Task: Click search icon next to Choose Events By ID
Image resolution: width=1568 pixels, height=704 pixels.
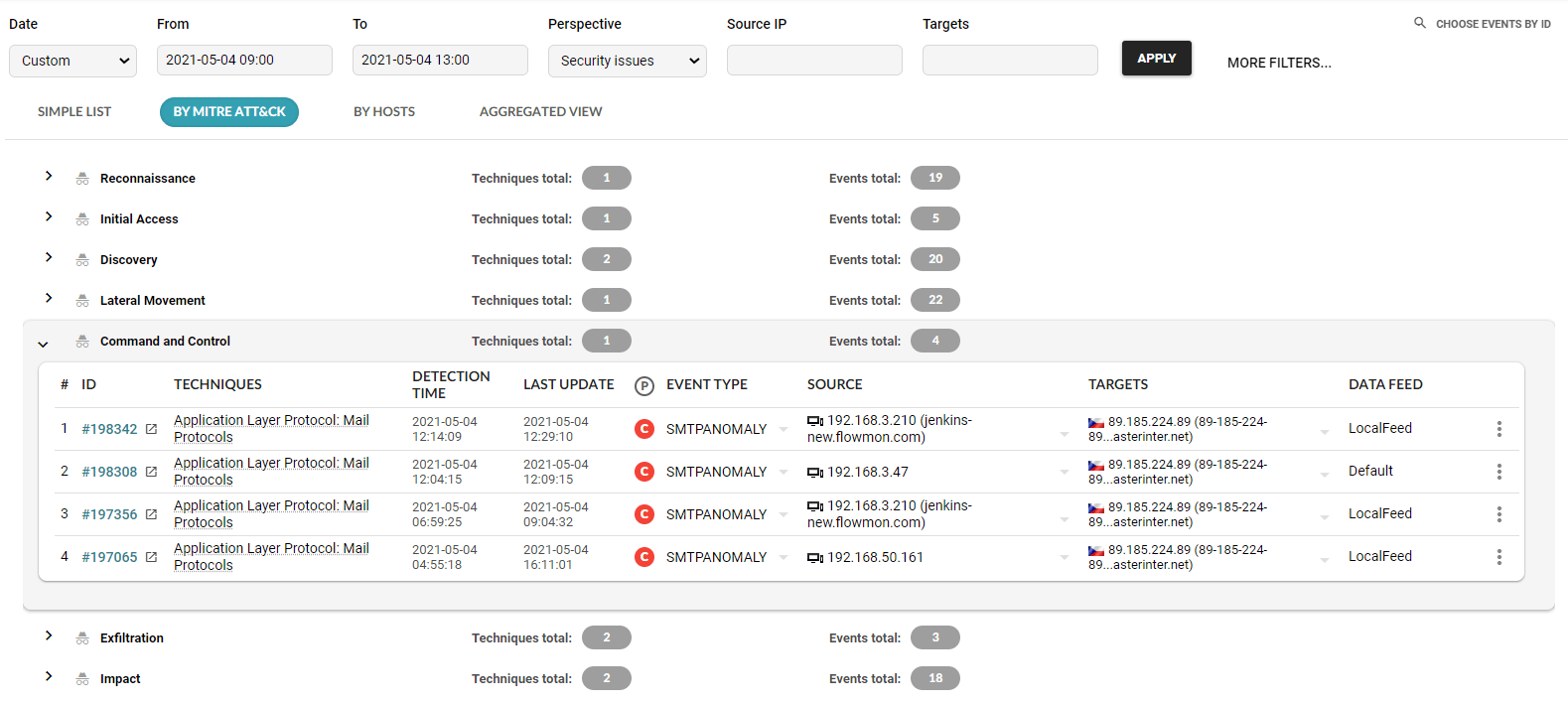Action: [1420, 23]
